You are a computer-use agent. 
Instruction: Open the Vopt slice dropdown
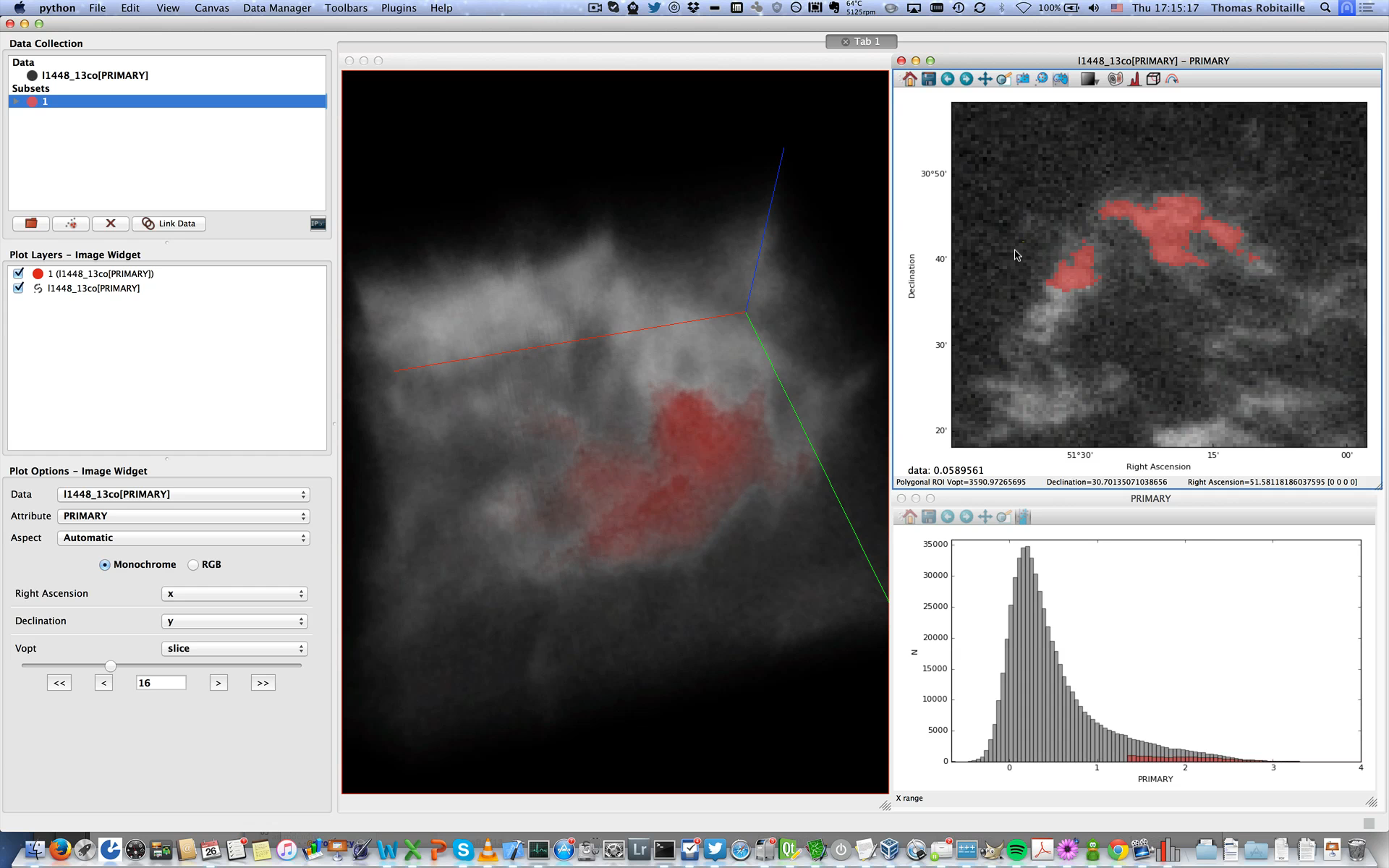click(234, 649)
